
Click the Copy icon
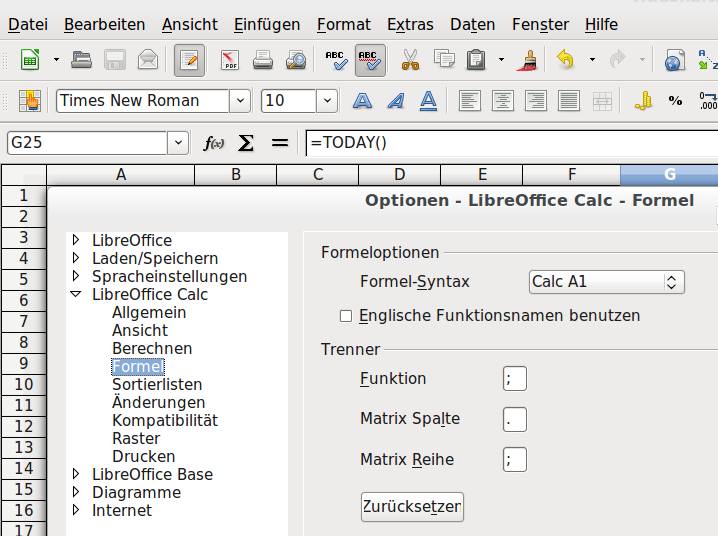[x=444, y=60]
